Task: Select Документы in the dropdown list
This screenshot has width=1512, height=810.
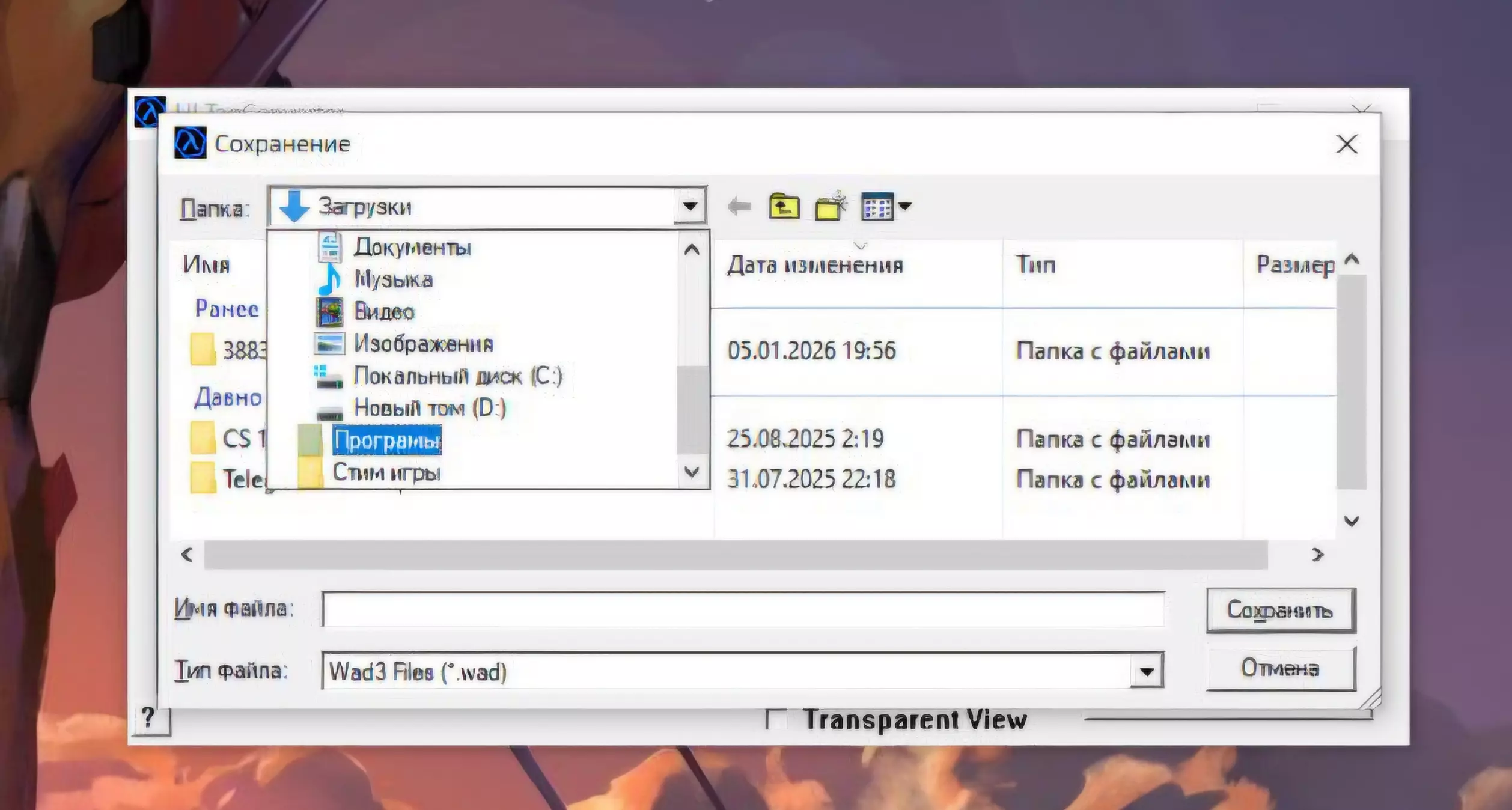Action: [x=412, y=248]
